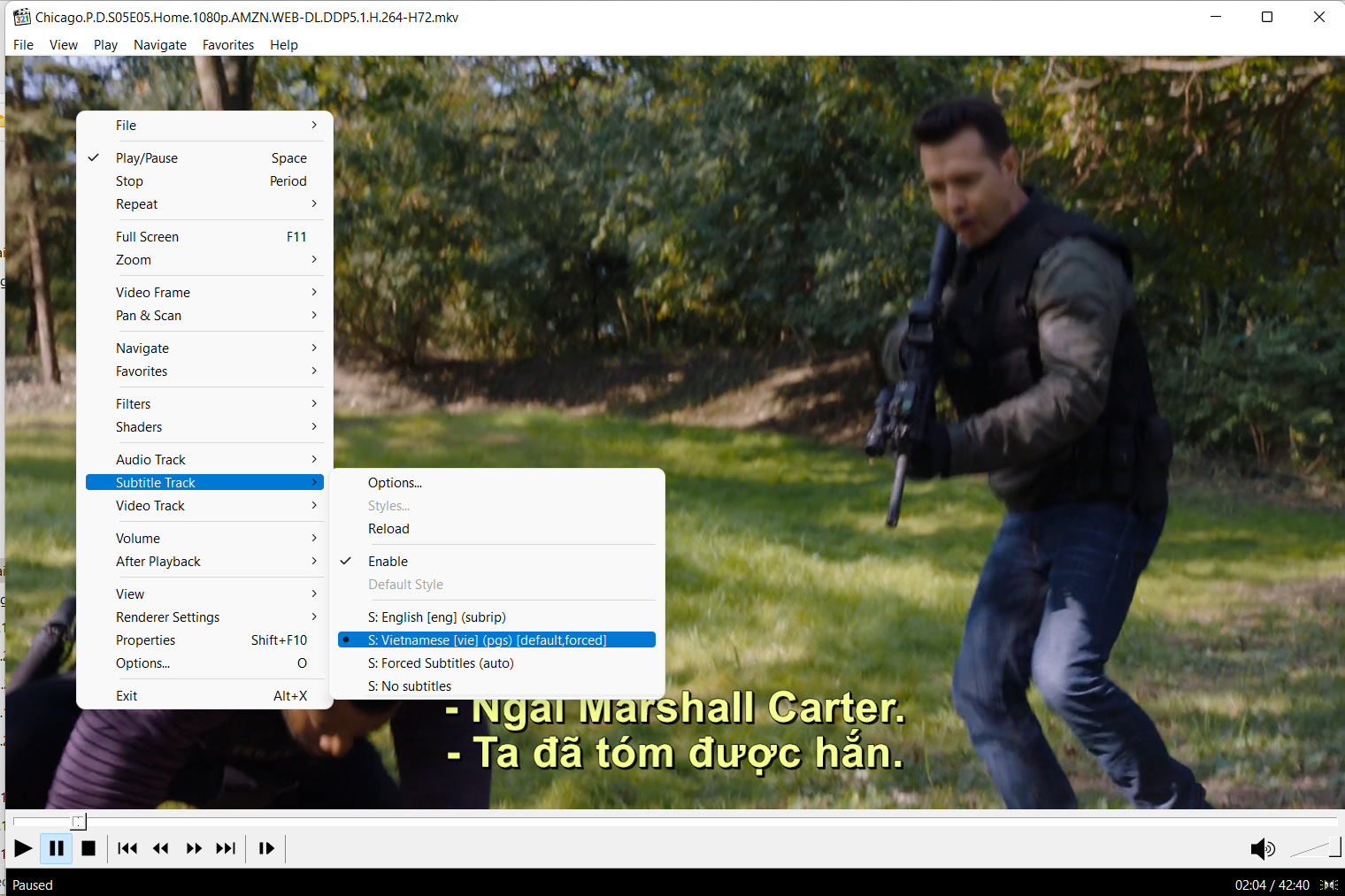The image size is (1345, 896).
Task: Expand the Renderer Settings submenu
Action: tap(204, 617)
